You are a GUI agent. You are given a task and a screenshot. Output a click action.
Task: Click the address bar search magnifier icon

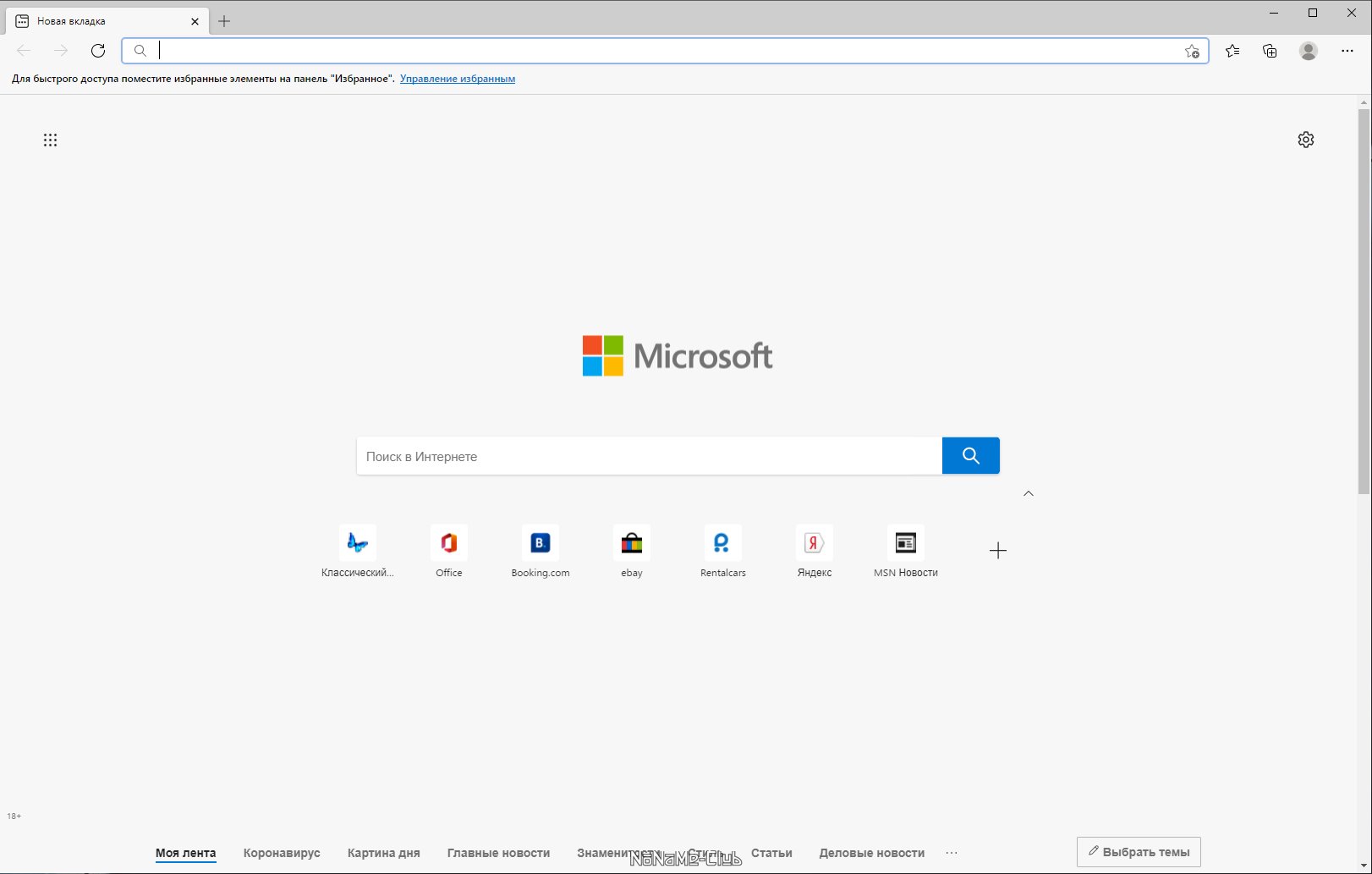pos(140,51)
